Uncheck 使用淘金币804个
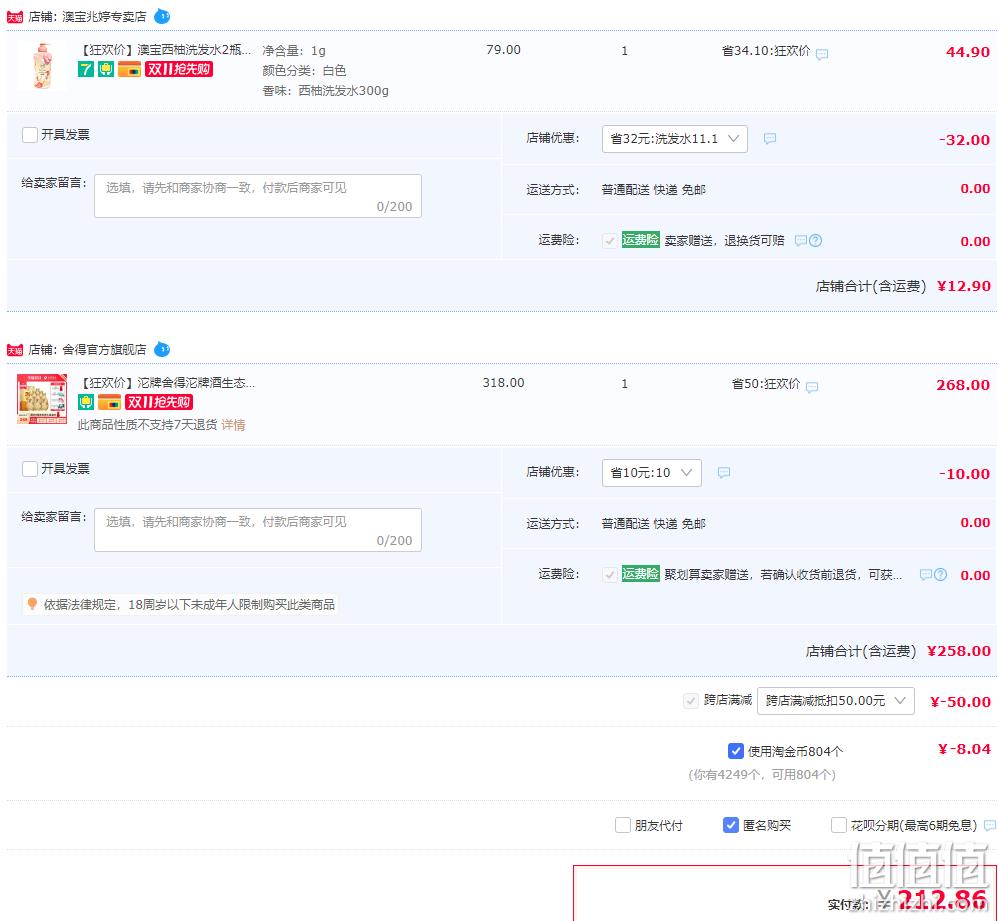998x921 pixels. (x=736, y=751)
